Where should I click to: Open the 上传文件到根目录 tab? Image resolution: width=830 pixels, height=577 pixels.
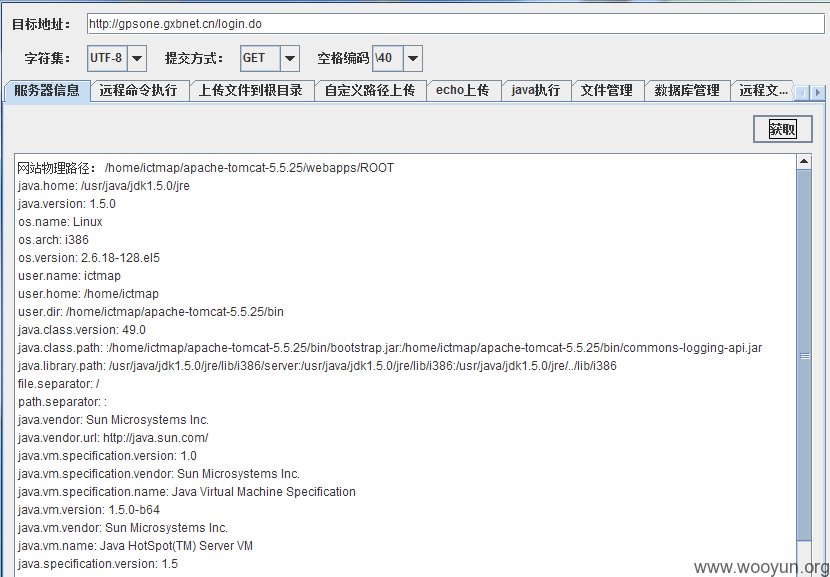[x=251, y=91]
